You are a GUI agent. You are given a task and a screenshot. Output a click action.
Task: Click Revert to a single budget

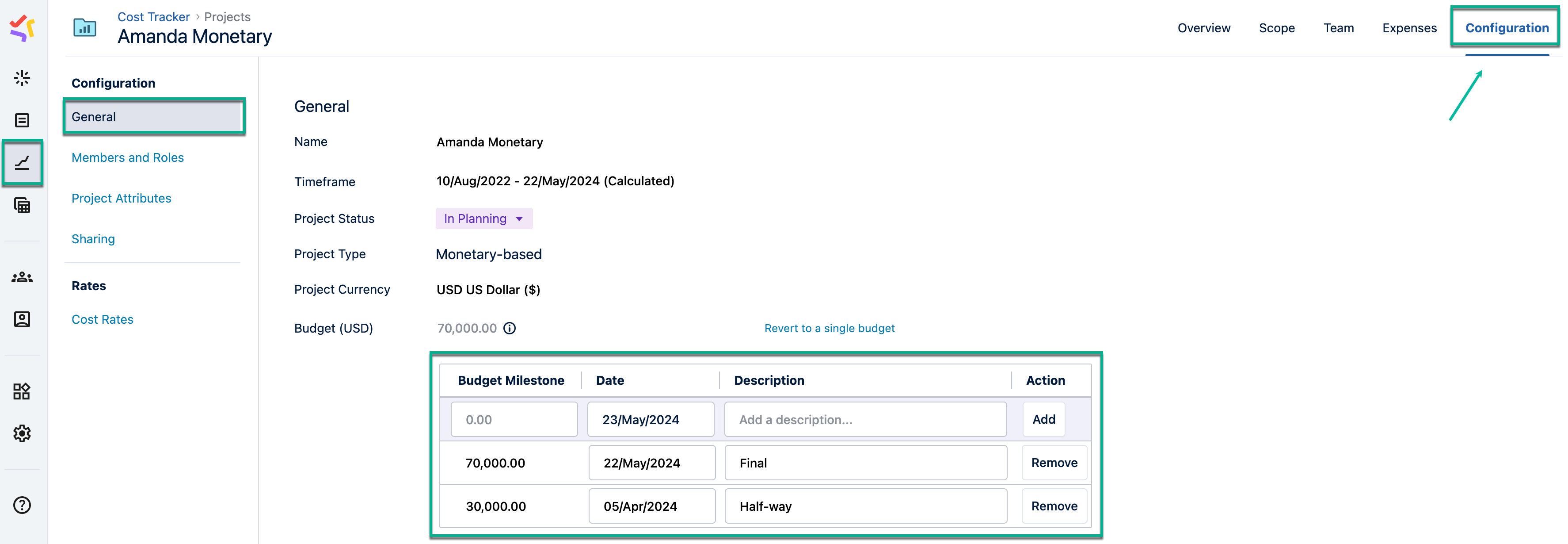coord(829,328)
